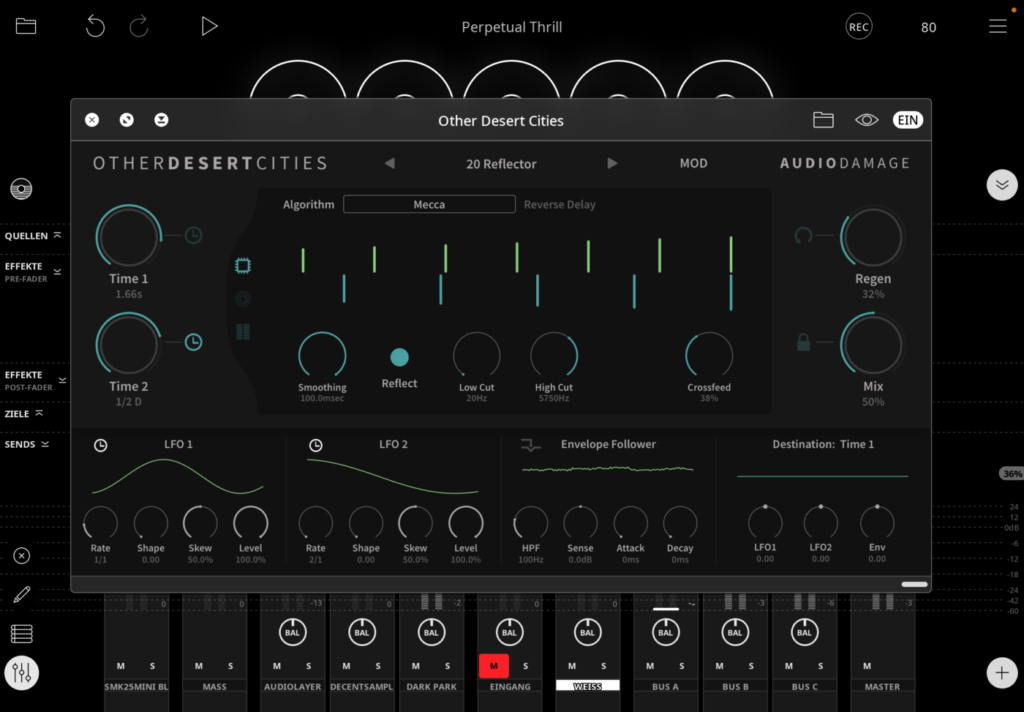Image resolution: width=1024 pixels, height=712 pixels.
Task: Click the undo arrow icon
Action: click(x=95, y=27)
